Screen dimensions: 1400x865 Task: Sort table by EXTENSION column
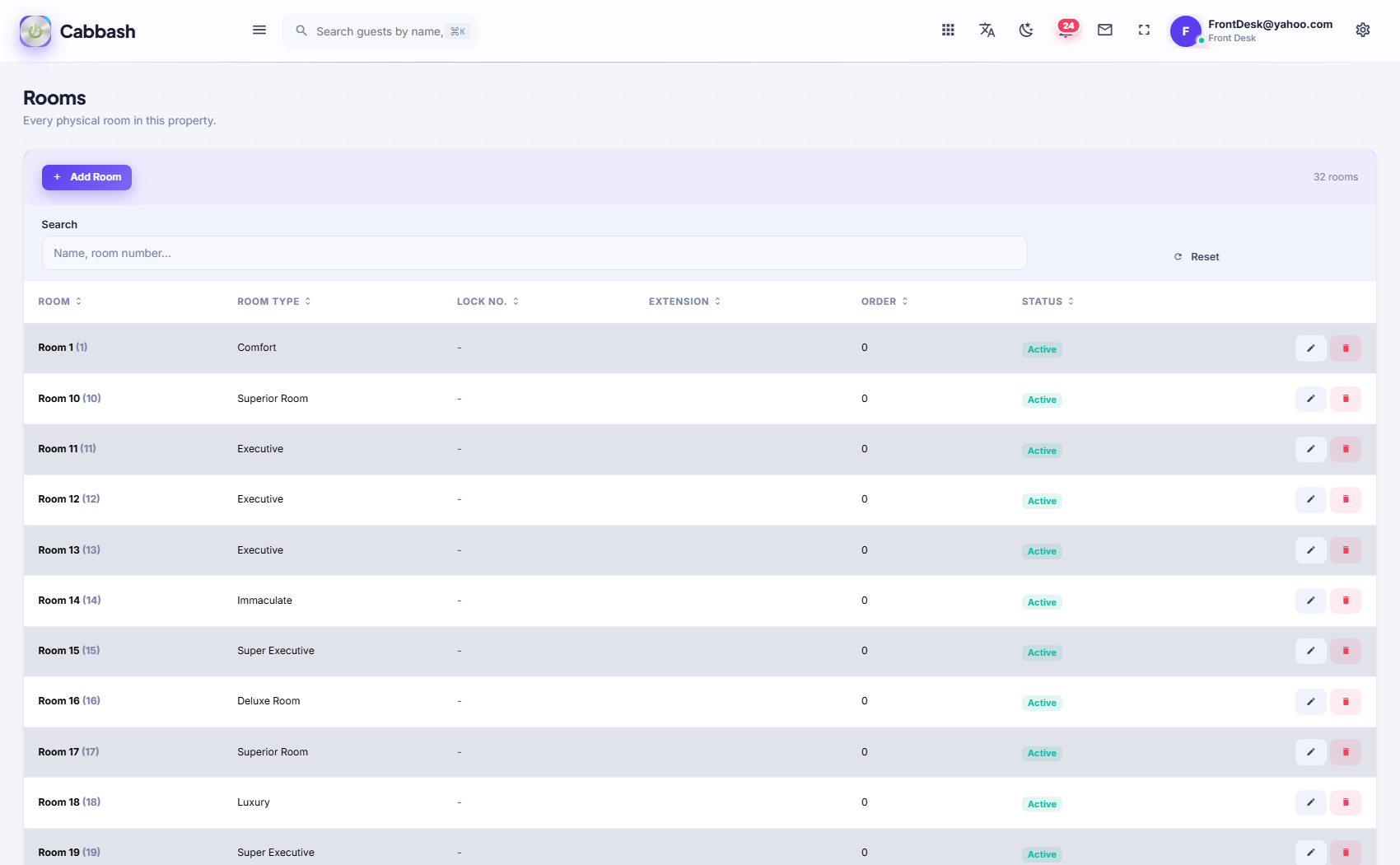(685, 302)
